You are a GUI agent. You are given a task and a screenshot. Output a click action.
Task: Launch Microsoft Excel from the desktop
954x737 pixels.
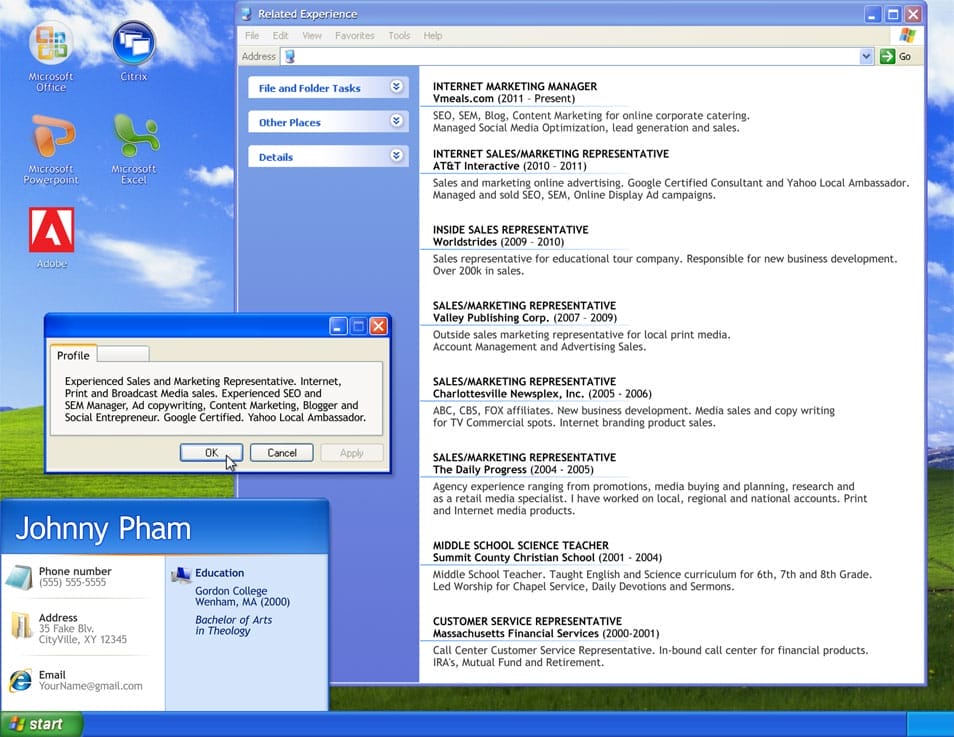[133, 135]
